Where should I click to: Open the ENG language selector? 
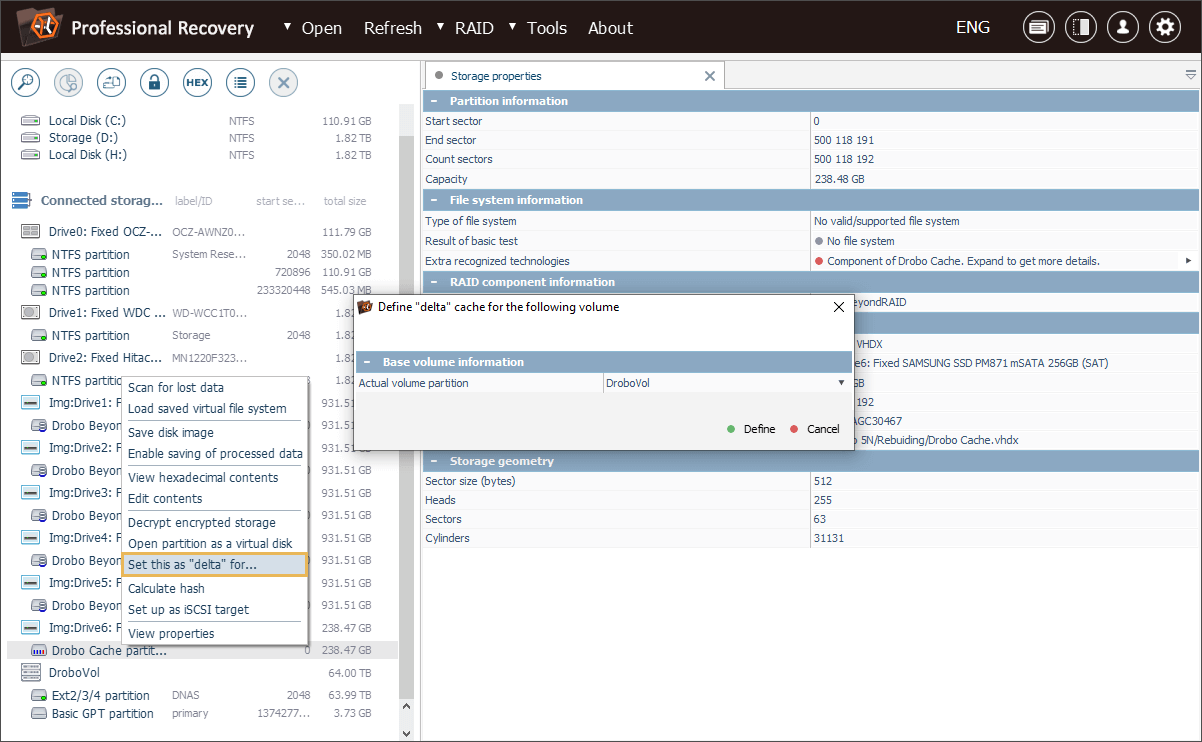click(973, 28)
